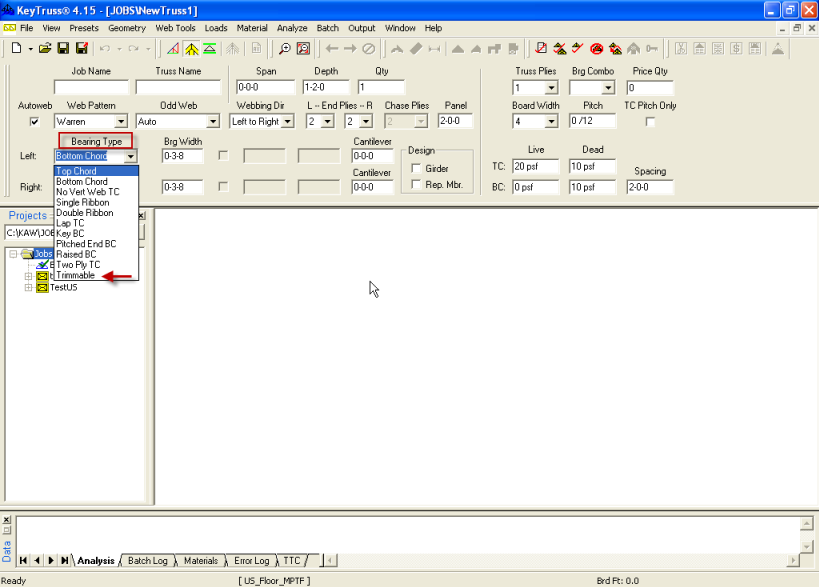Open the left End Plies dropdown

327,122
